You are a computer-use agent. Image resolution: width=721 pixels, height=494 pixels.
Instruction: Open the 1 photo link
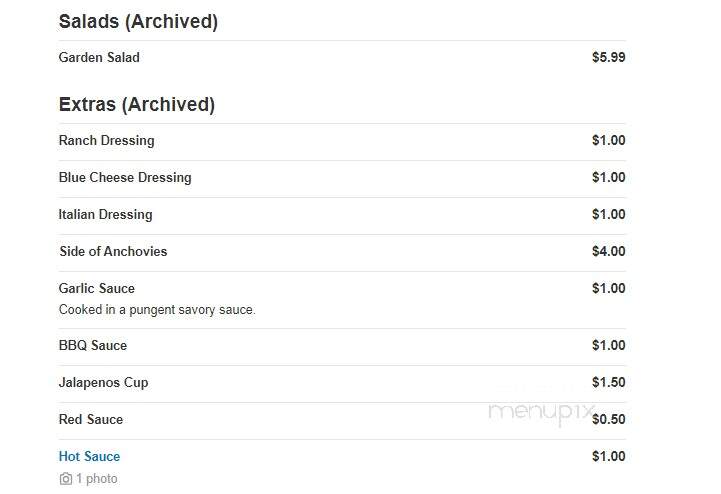[97, 479]
